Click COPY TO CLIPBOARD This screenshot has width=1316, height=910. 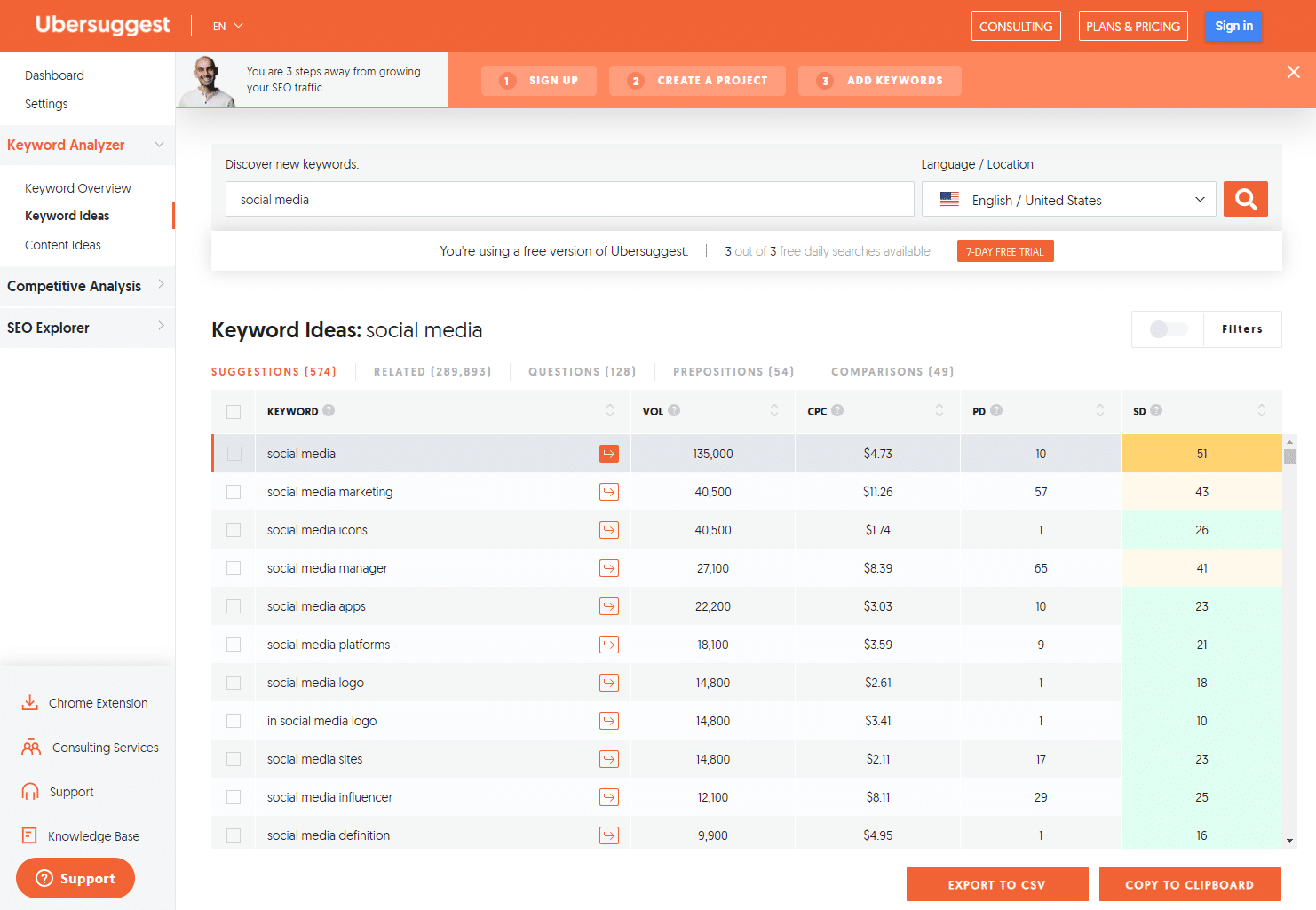[1190, 884]
